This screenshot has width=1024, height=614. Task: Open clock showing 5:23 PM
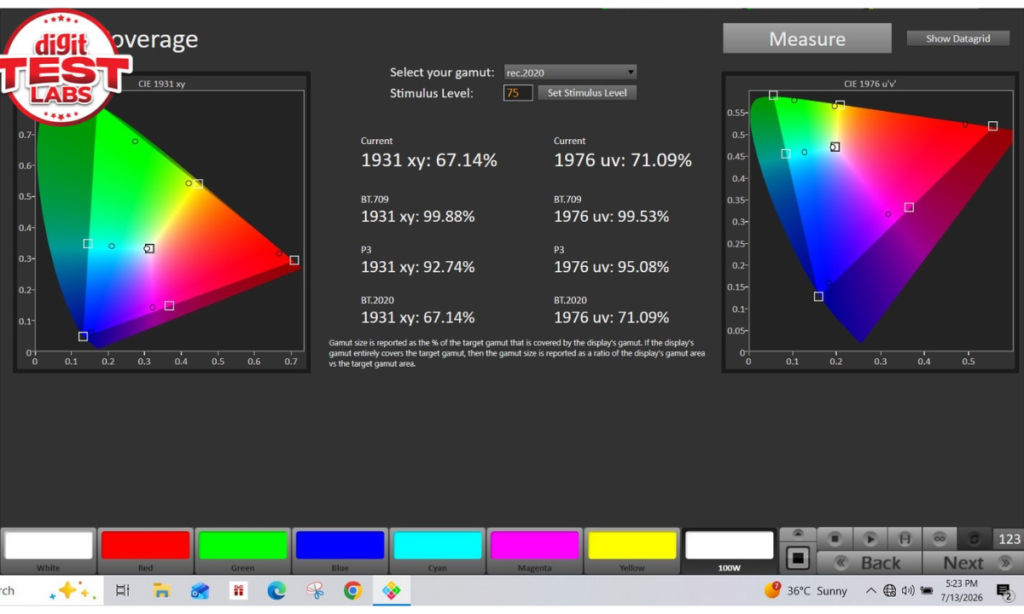point(961,590)
